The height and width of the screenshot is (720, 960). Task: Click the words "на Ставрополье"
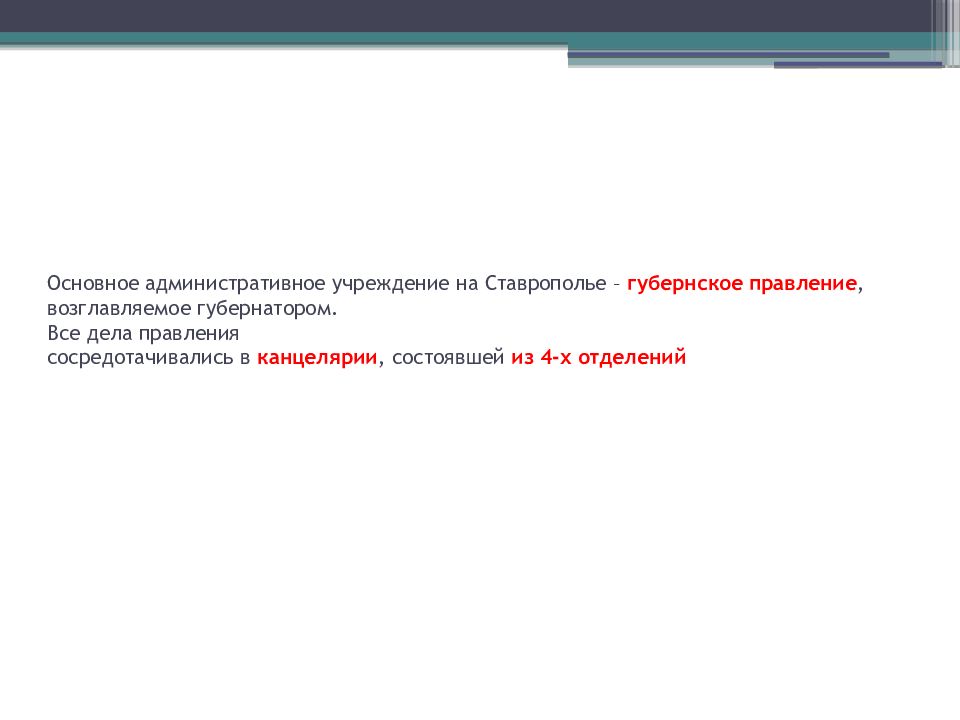tap(531, 284)
